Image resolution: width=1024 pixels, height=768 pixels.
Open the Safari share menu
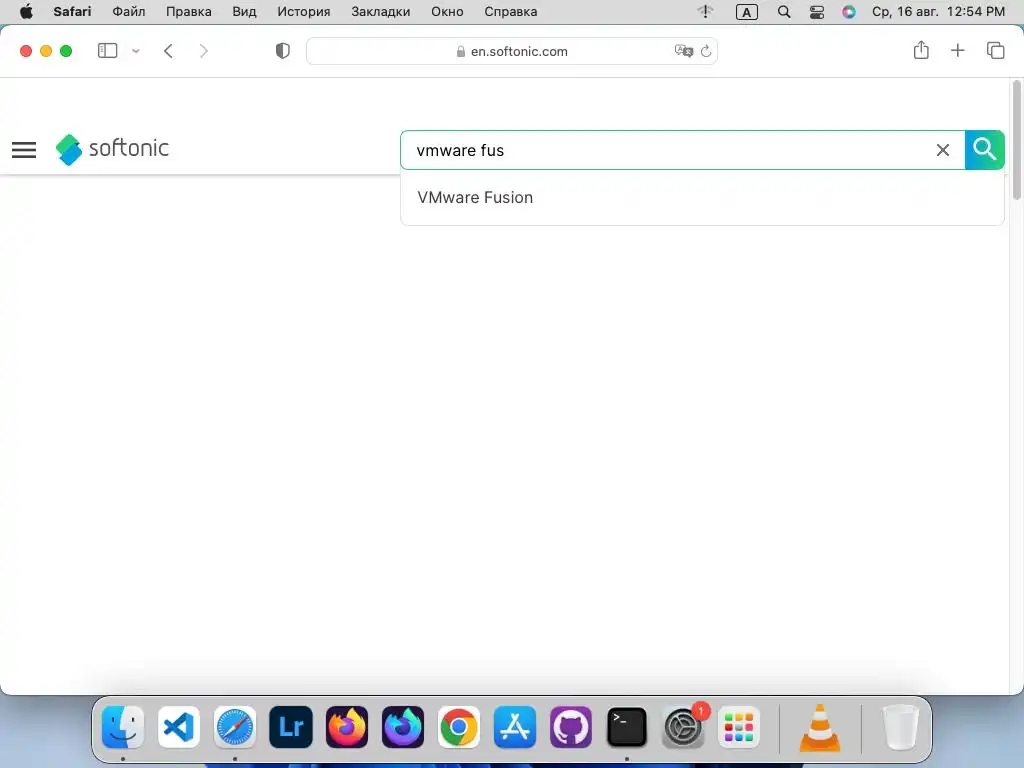921,50
